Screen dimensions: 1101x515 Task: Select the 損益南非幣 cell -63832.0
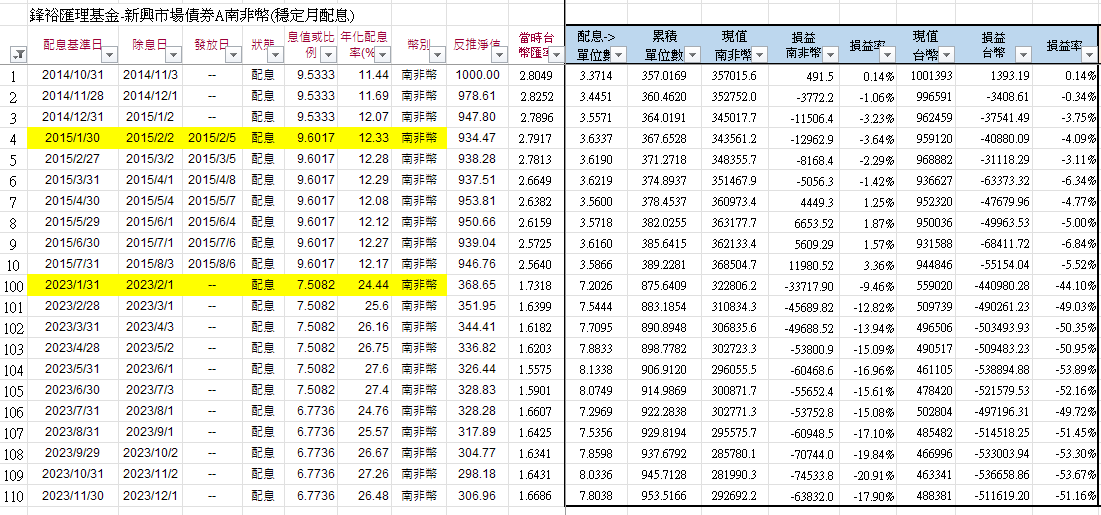[x=805, y=495]
